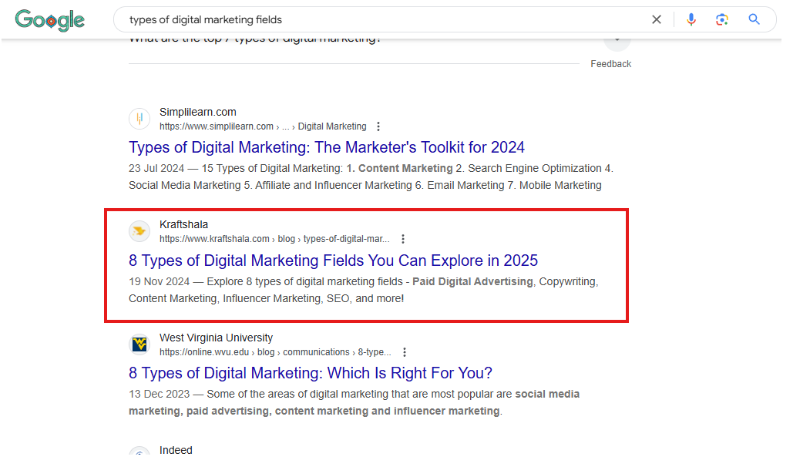Open Google Lens image search
Screen dimensions: 801x458
721,19
